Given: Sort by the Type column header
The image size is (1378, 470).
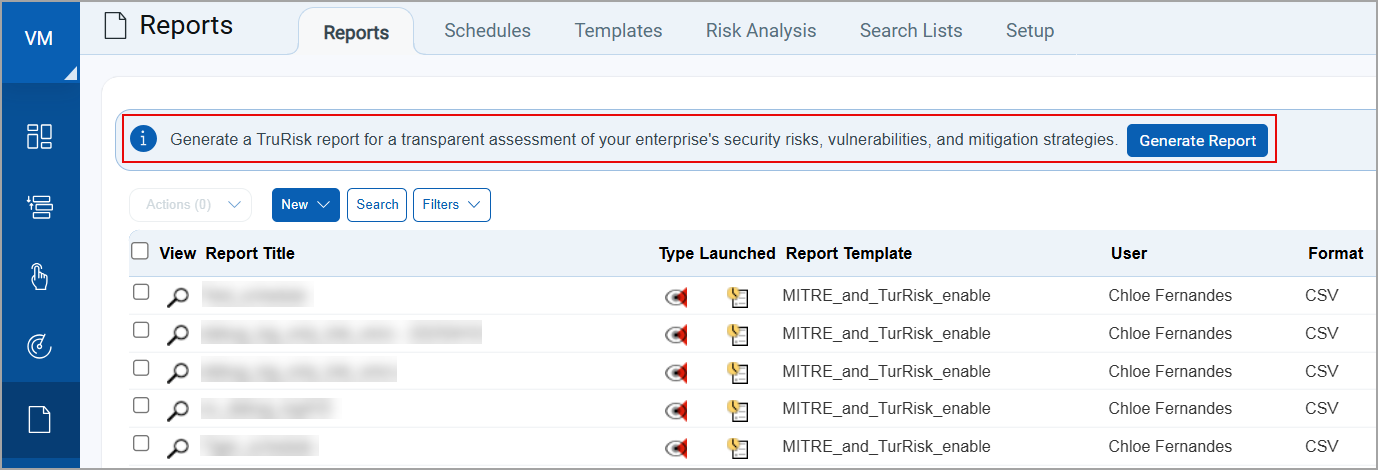Looking at the screenshot, I should pos(676,253).
